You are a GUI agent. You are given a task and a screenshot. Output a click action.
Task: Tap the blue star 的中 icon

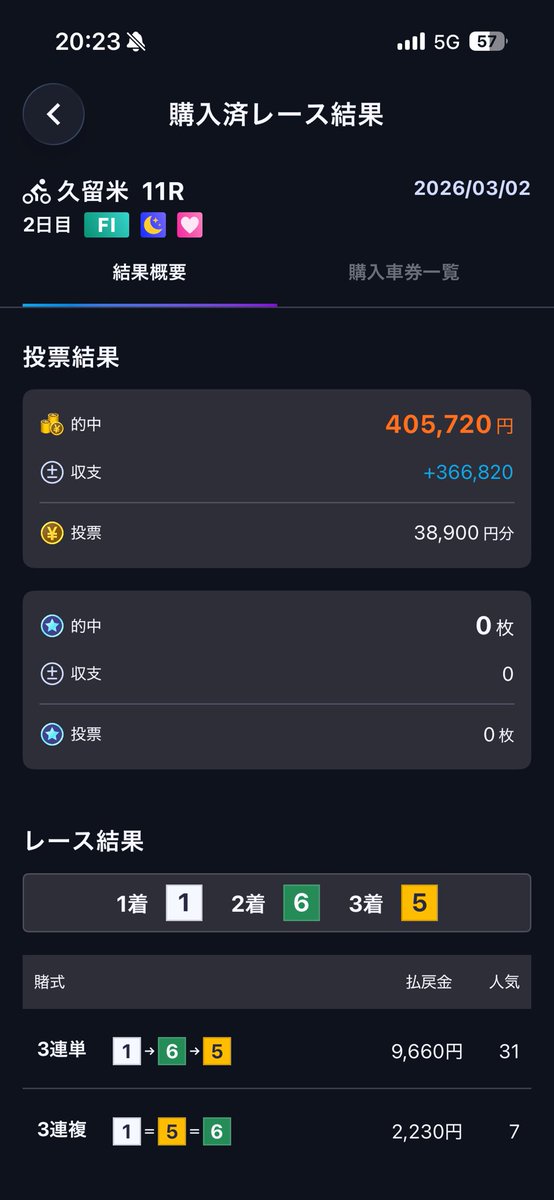[x=51, y=626]
